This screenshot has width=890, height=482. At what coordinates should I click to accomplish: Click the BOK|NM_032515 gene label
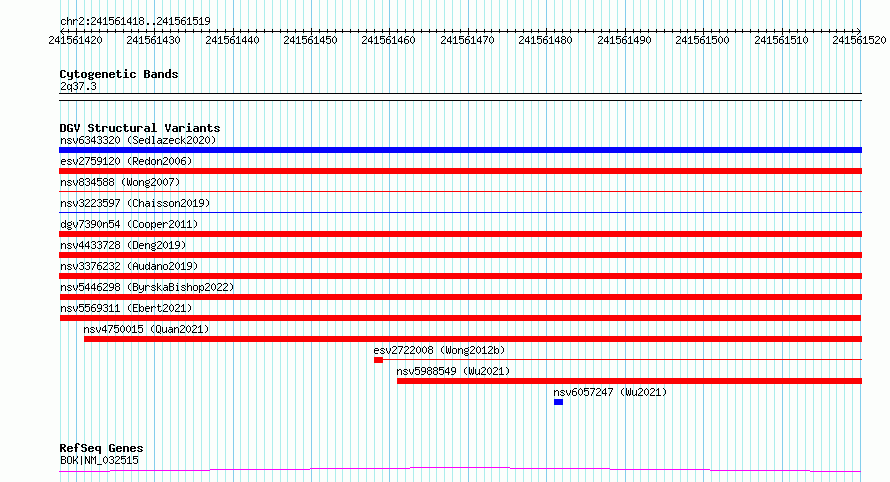click(x=99, y=460)
